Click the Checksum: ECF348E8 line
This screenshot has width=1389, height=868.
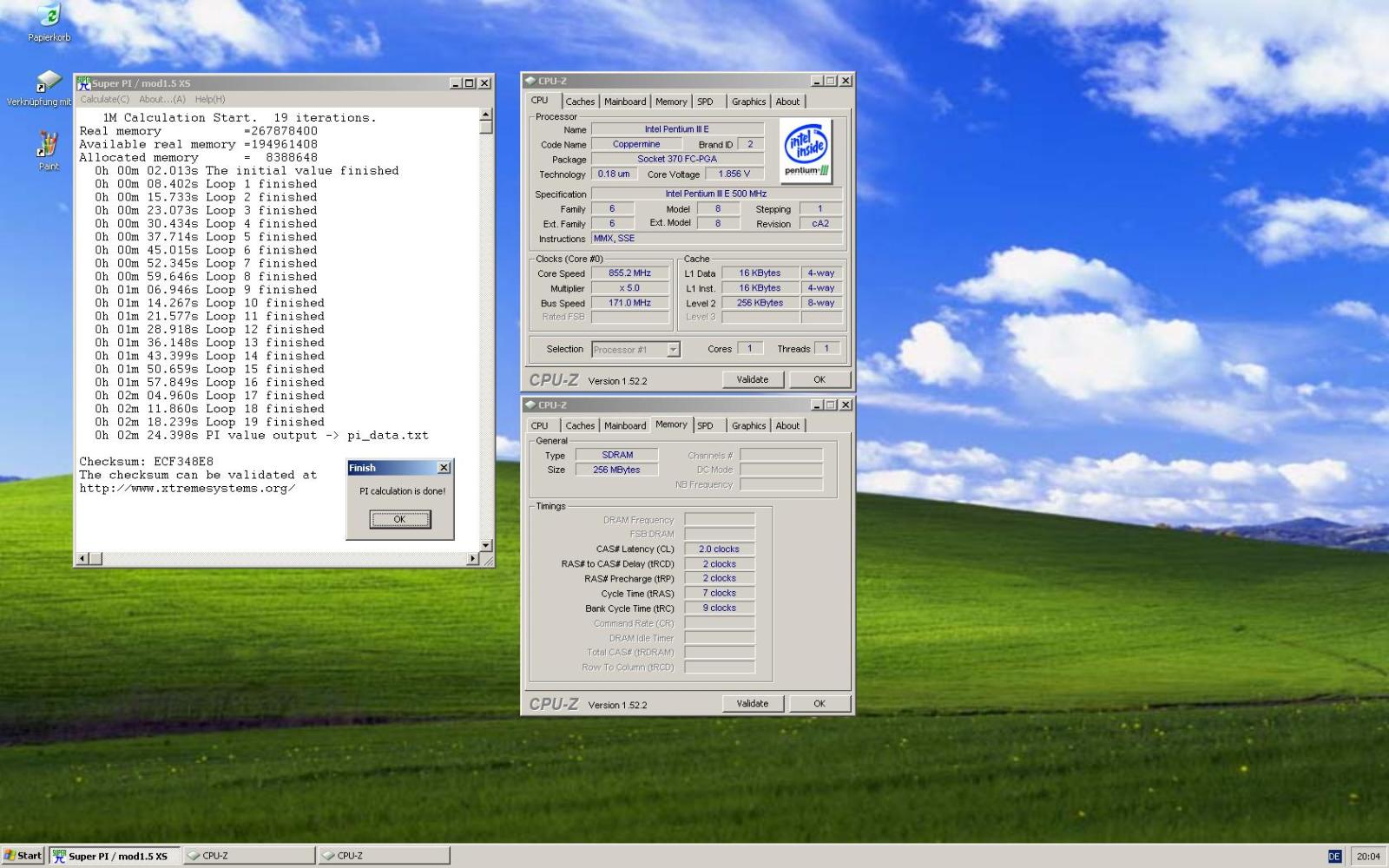tap(147, 462)
